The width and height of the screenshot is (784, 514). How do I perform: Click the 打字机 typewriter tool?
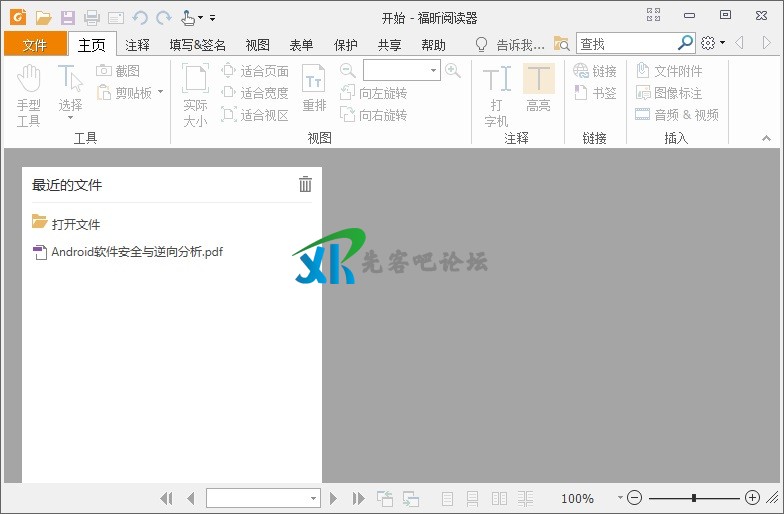point(496,95)
